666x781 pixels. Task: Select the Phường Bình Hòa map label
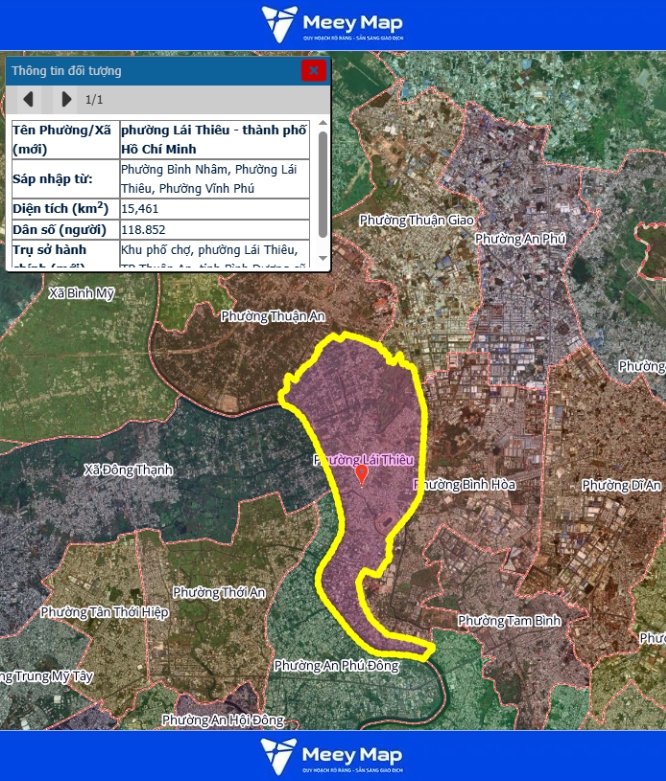click(x=465, y=484)
